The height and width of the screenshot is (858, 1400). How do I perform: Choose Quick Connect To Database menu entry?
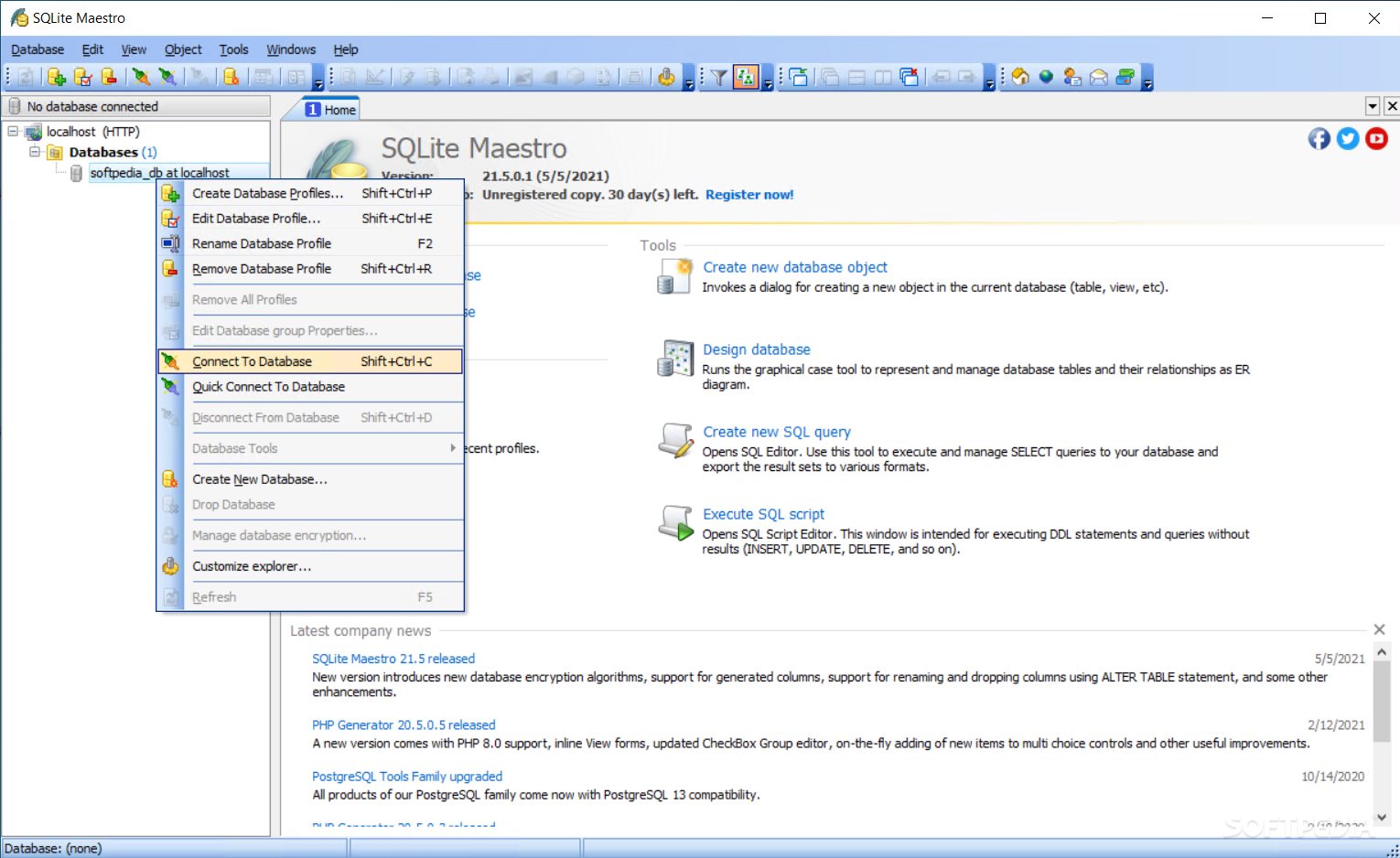click(310, 387)
